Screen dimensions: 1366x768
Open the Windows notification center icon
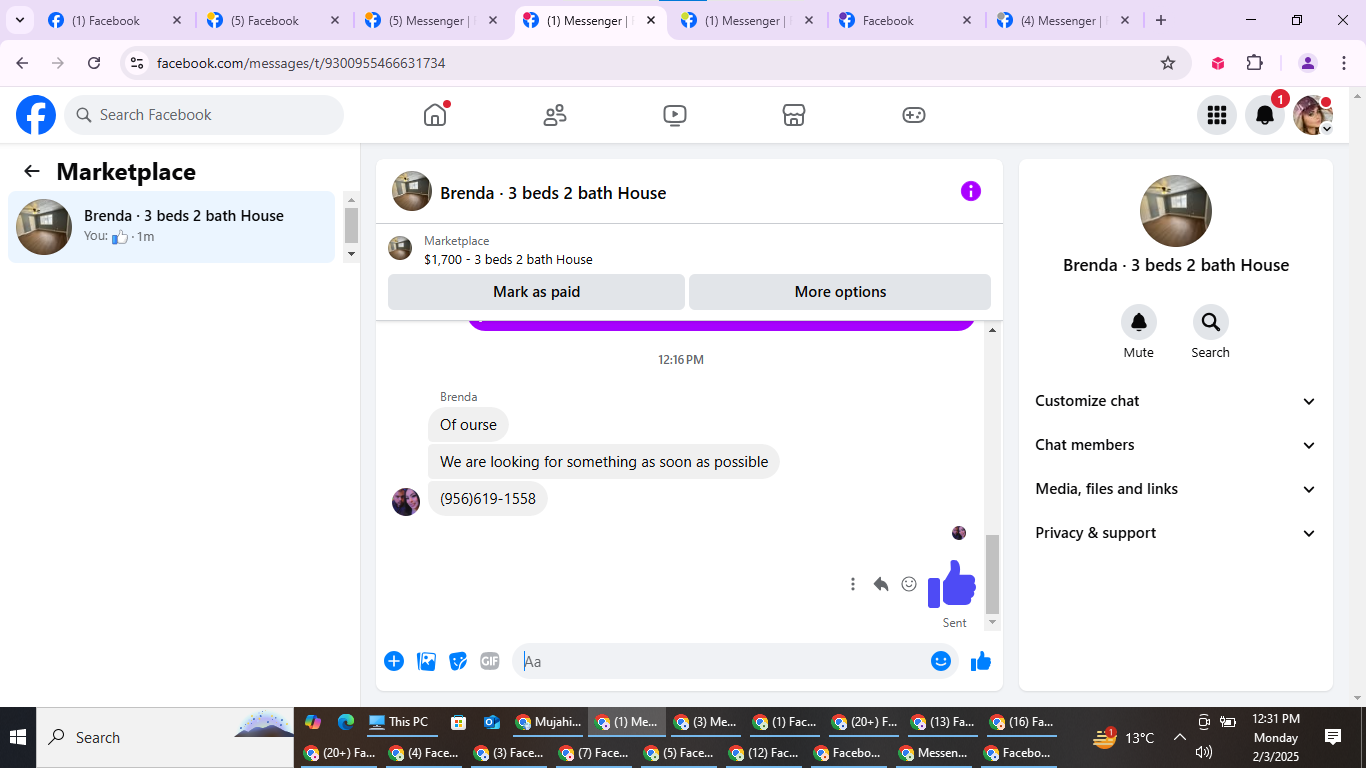pyautogui.click(x=1333, y=737)
